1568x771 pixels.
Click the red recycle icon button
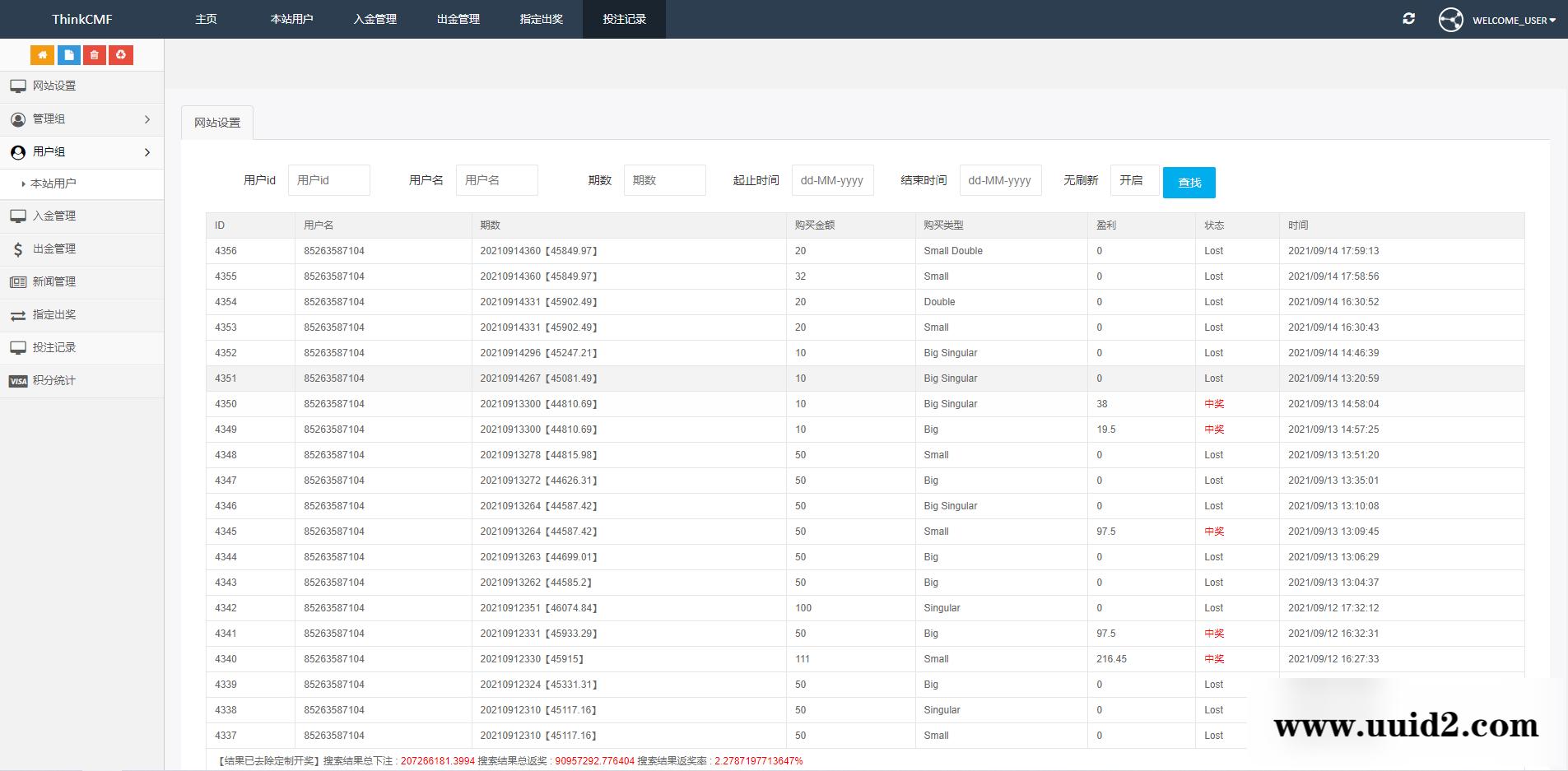point(121,55)
